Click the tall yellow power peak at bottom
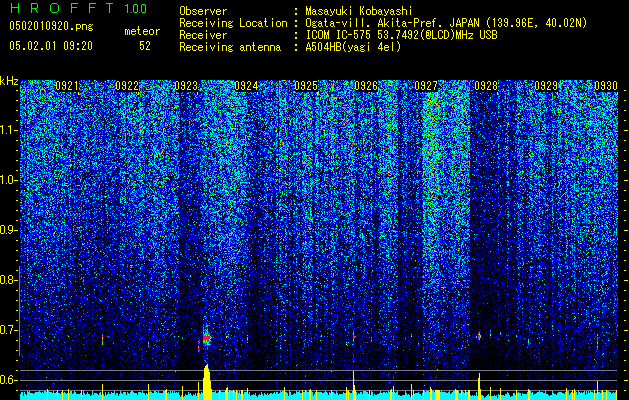 [x=207, y=382]
